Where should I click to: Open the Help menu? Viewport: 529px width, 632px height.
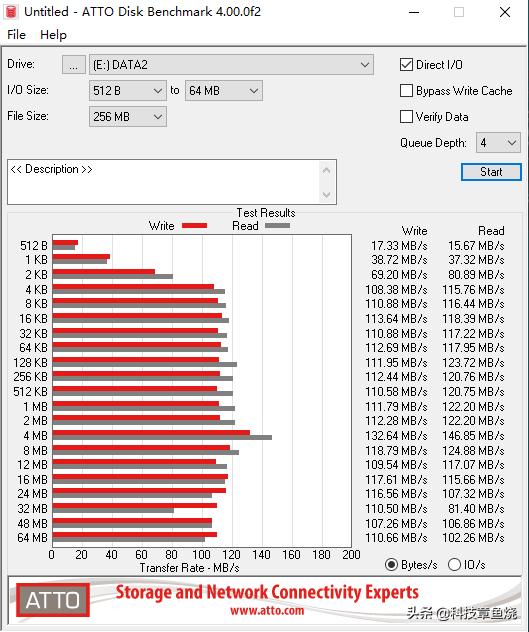click(53, 35)
